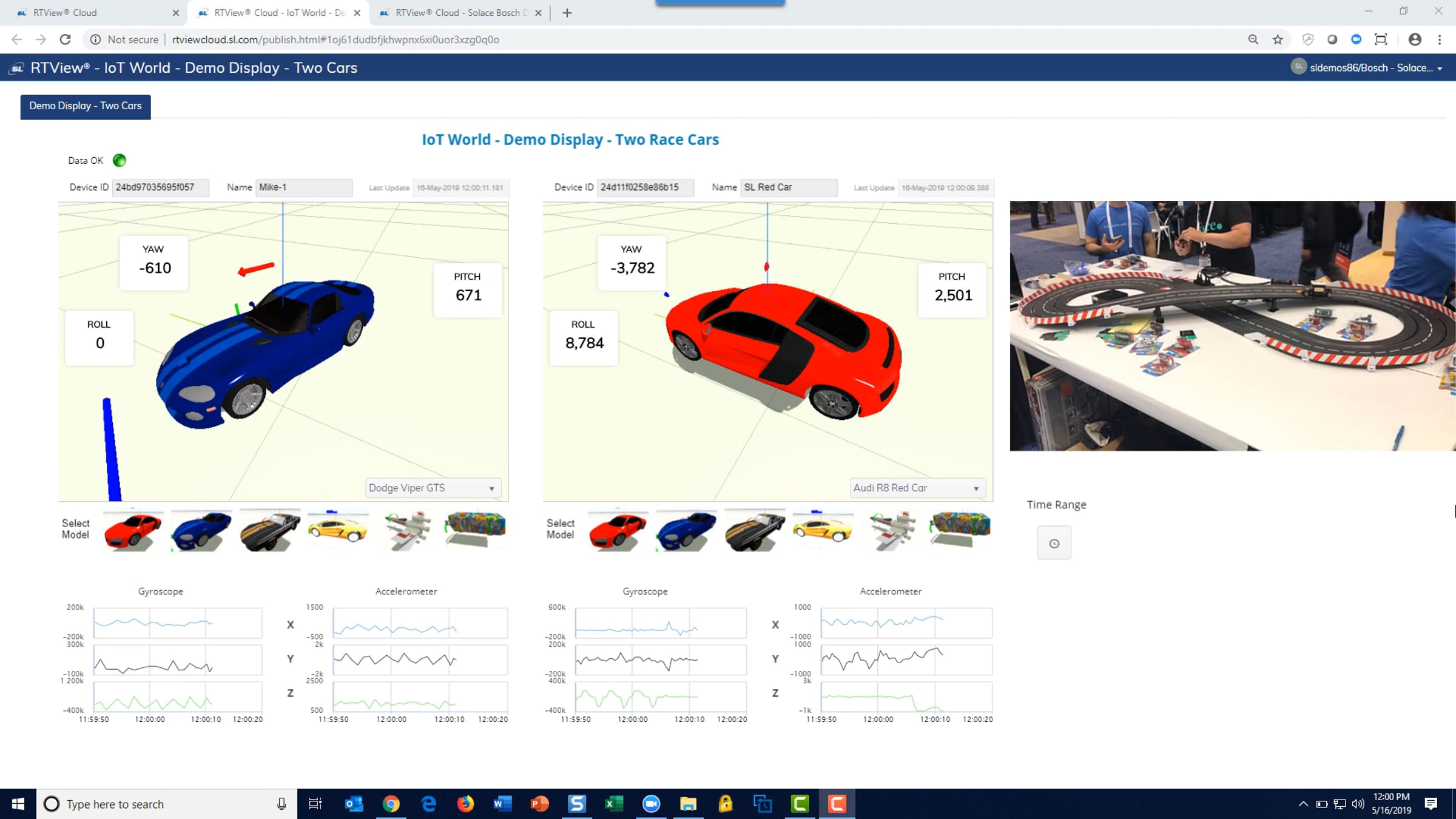1456x819 pixels.
Task: Click the green Data OK indicator
Action: click(x=120, y=160)
